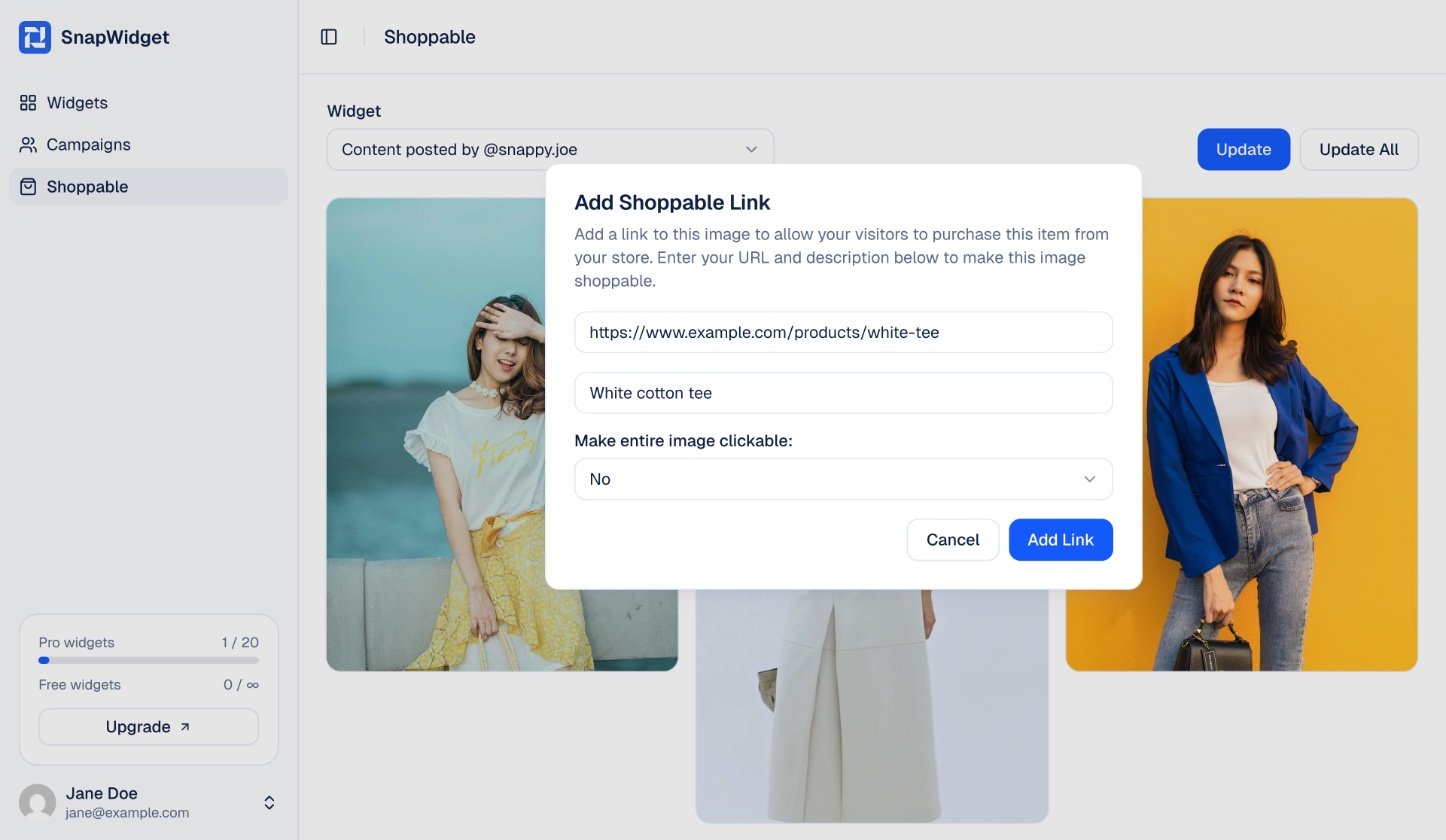Click the jane@example.com email text
Viewport: 1446px width, 840px height.
127,813
